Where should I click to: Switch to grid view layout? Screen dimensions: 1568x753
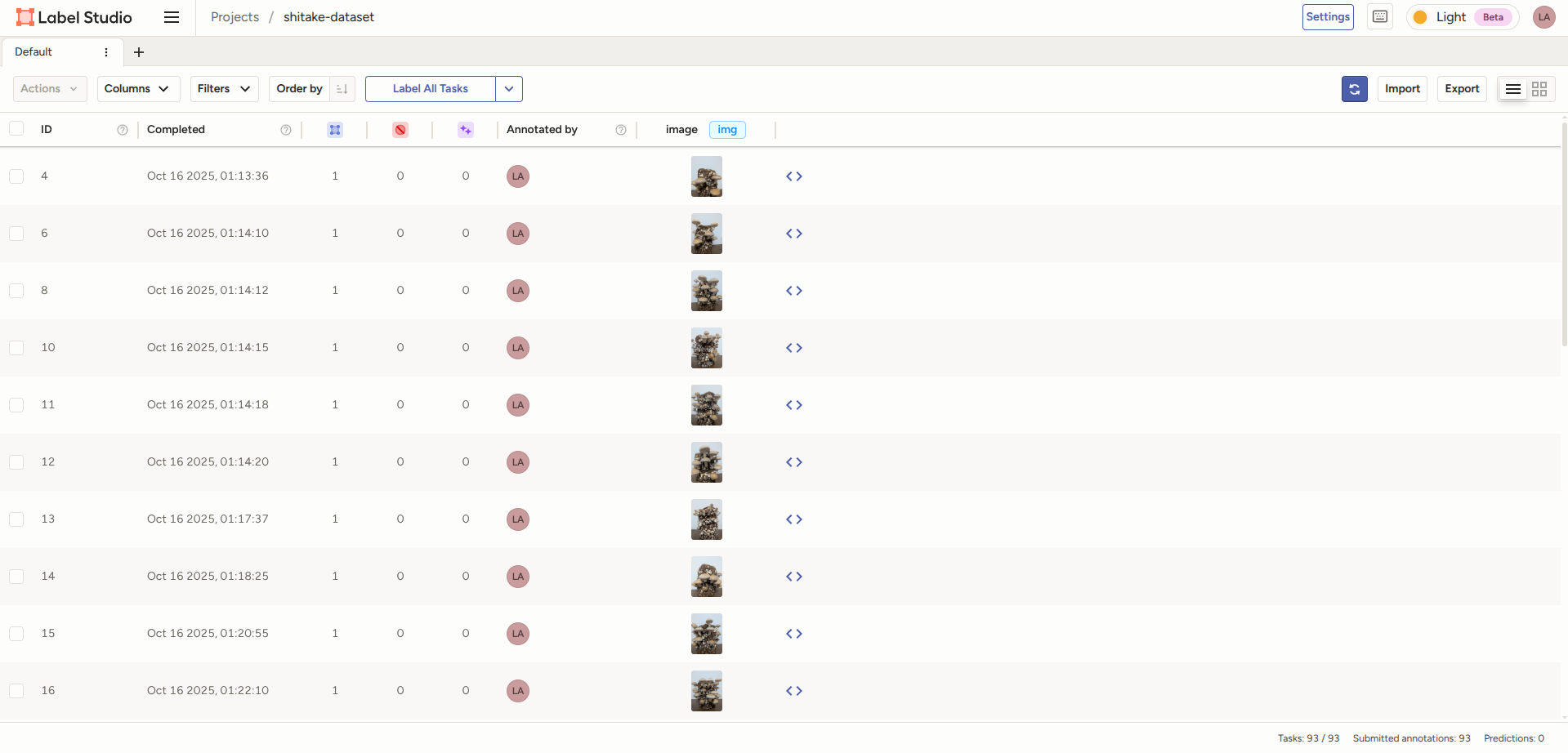1539,89
